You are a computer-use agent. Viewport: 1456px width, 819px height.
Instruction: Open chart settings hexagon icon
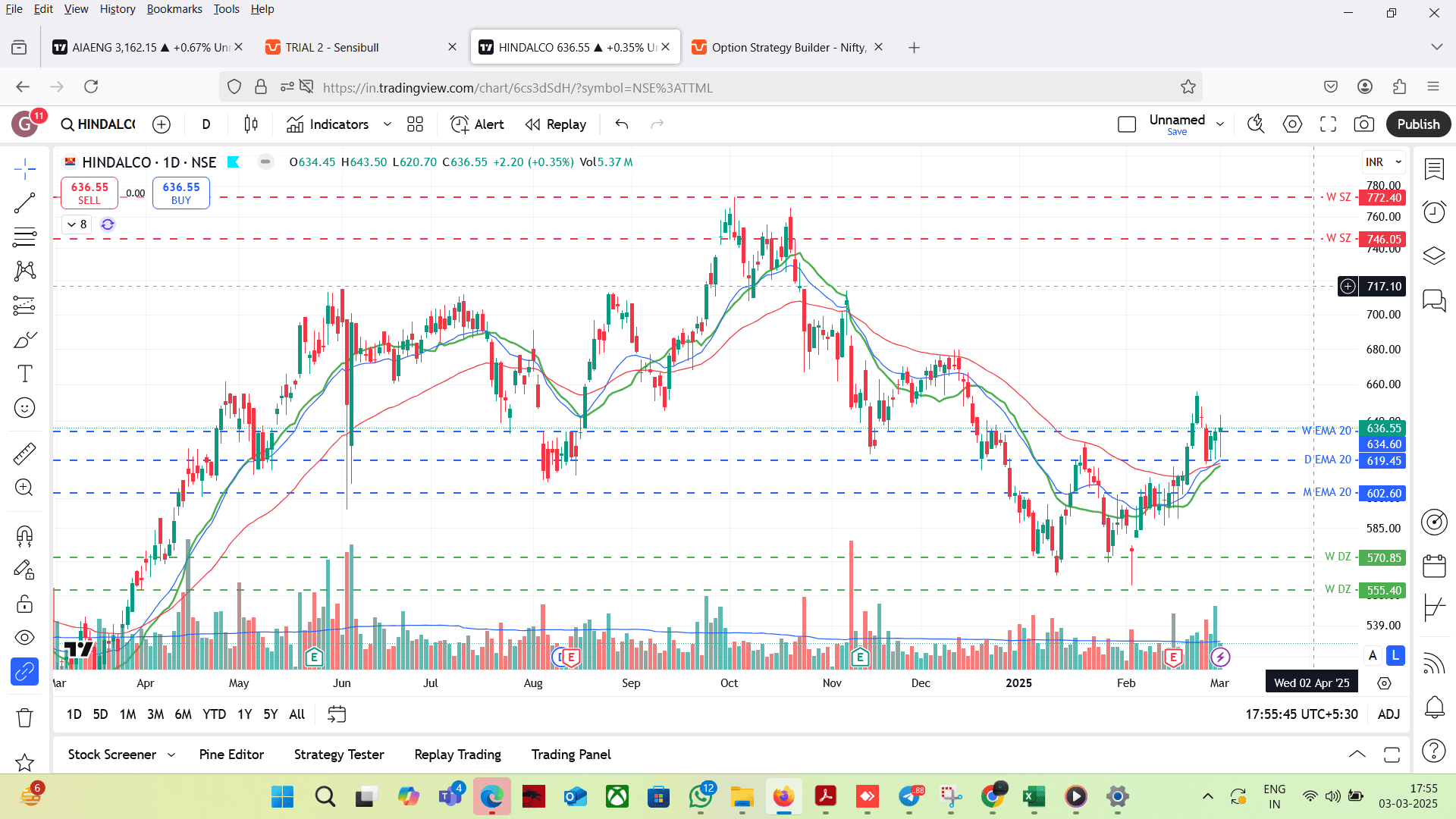(1292, 124)
